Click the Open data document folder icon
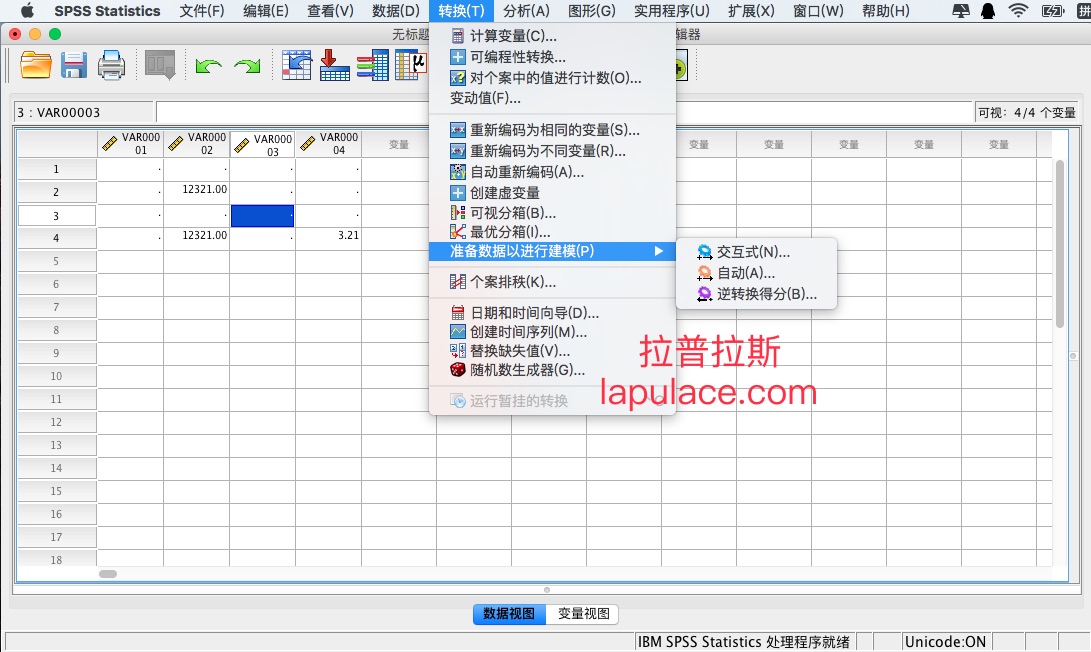Screen dimensions: 1091x652 click(x=35, y=65)
